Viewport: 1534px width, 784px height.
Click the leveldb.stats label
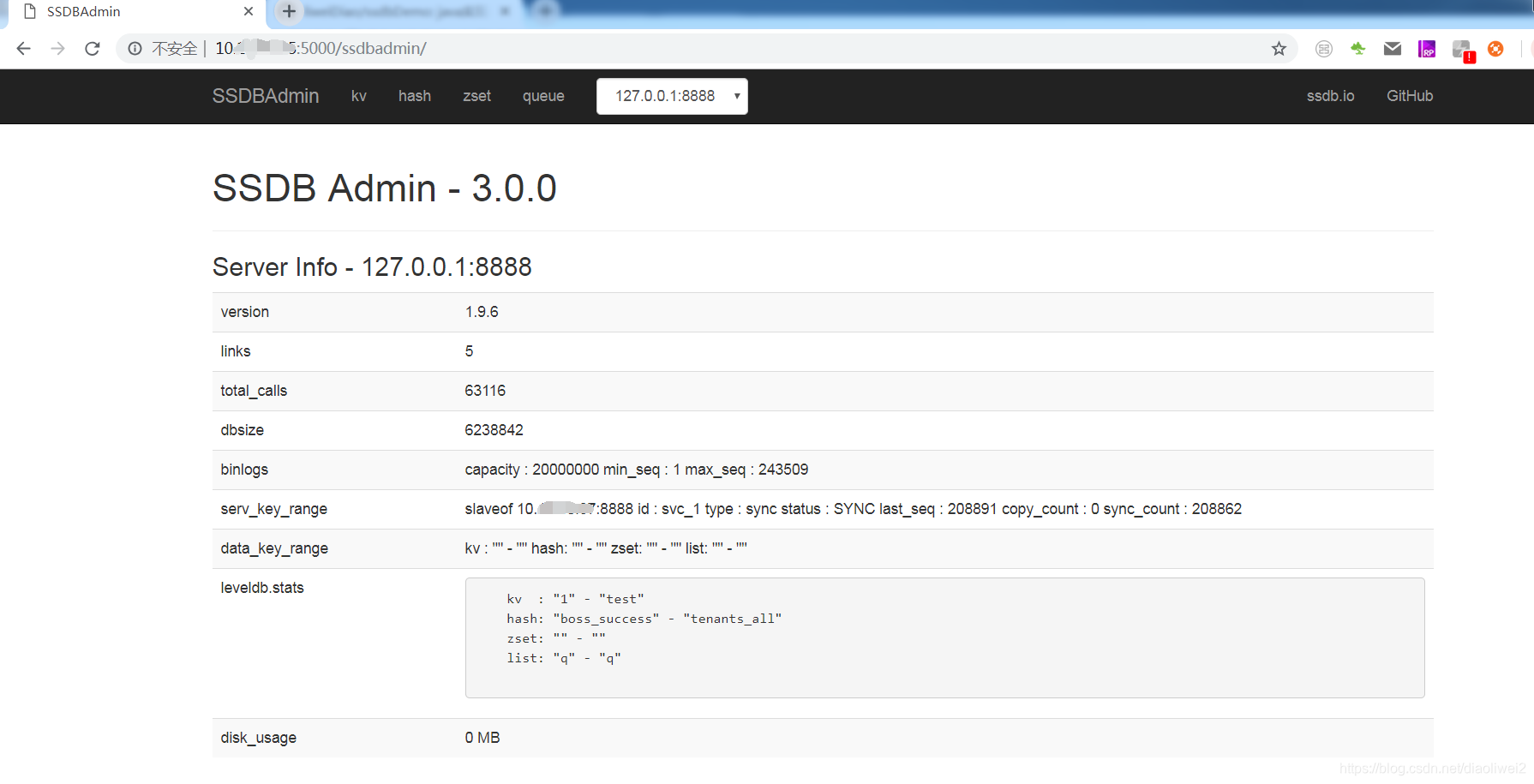click(262, 588)
